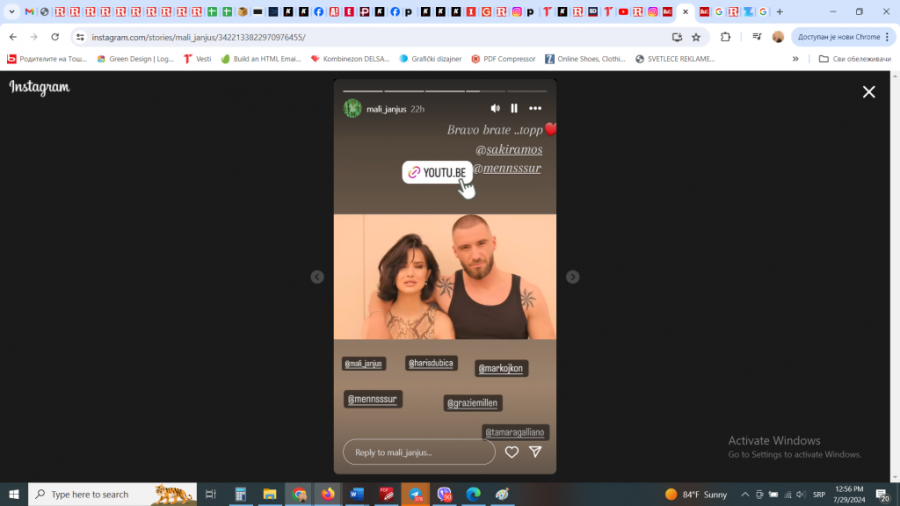Open the PDF Compressor bookmark
Image resolution: width=900 pixels, height=506 pixels.
coord(504,59)
